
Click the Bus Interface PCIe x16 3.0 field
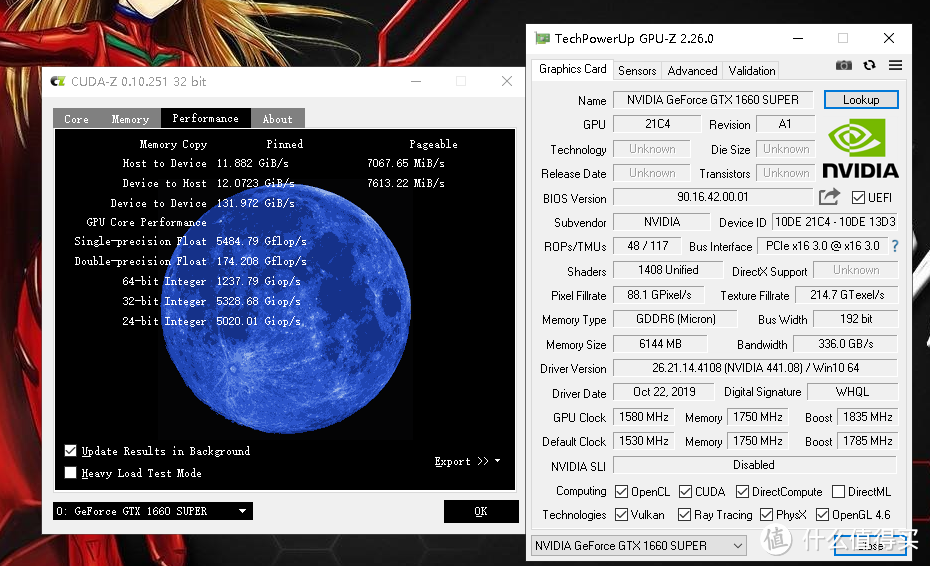[822, 246]
